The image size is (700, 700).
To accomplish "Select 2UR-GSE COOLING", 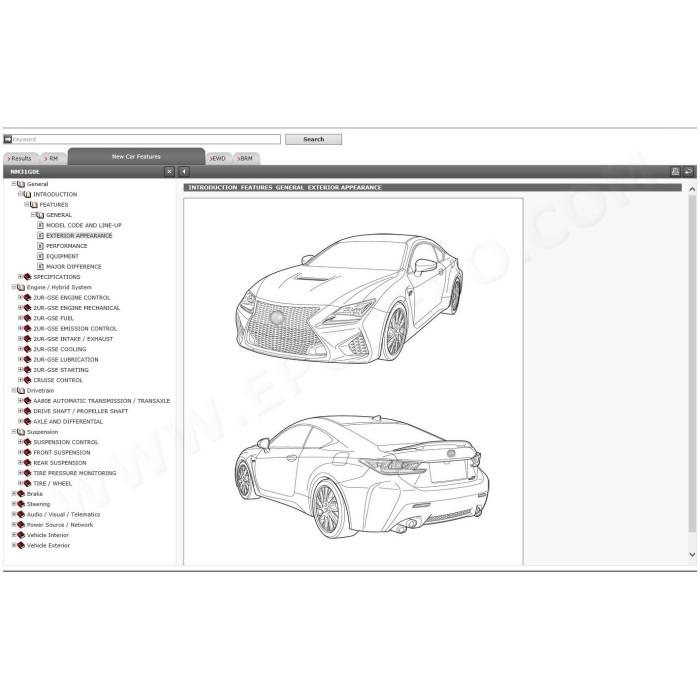I will [60, 349].
